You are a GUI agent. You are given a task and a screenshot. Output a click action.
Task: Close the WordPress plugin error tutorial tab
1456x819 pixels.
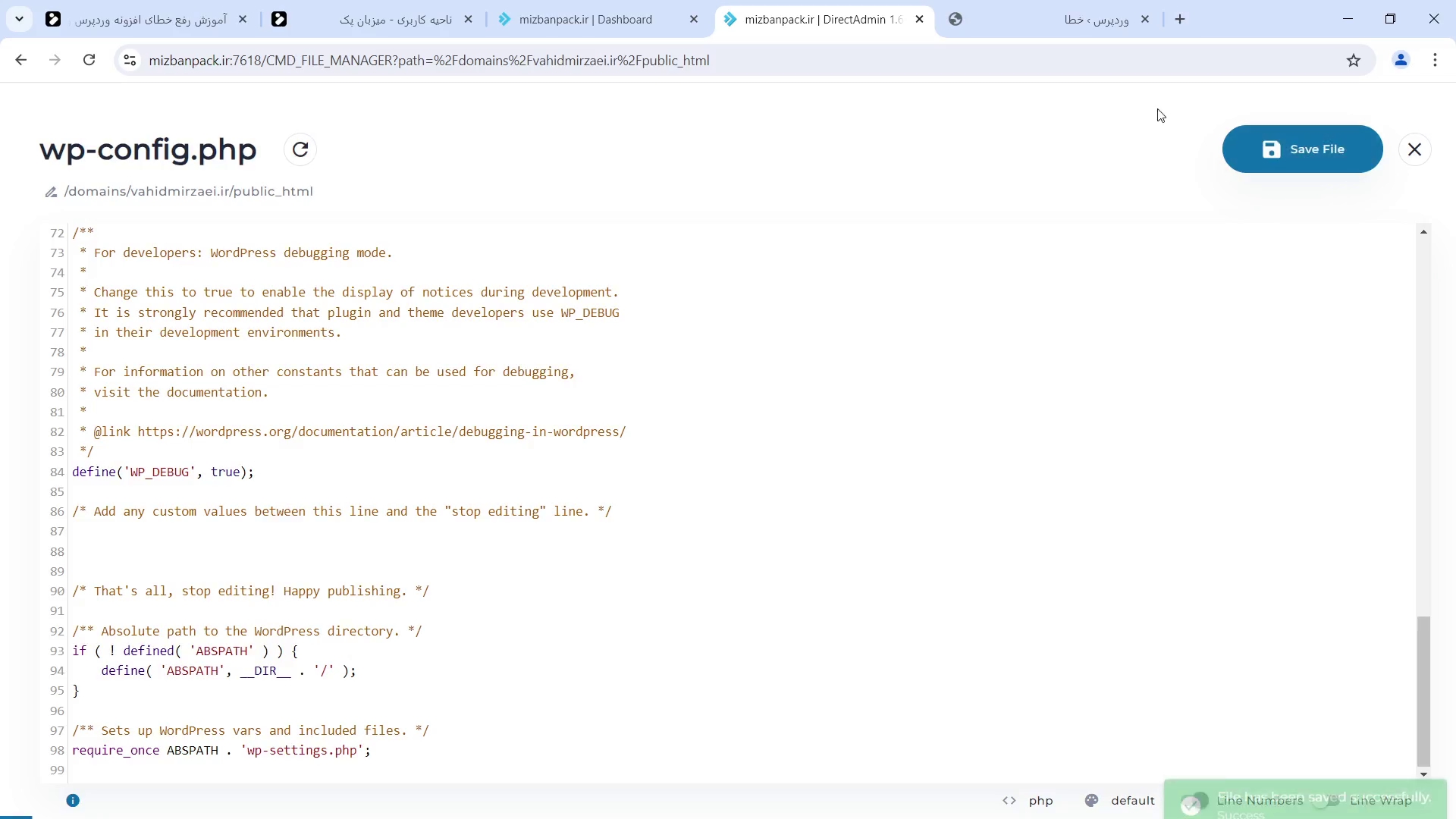[x=243, y=20]
